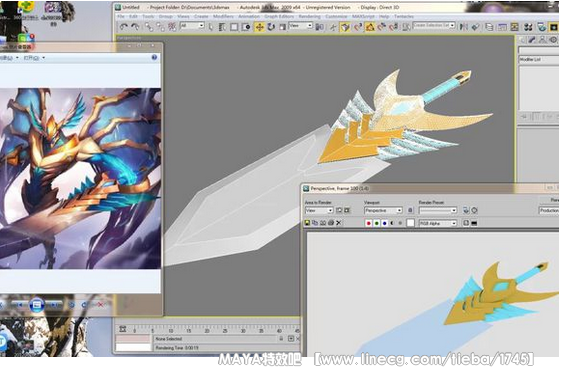This screenshot has width=568, height=376.
Task: Pick the Rectangular Selection Region tool
Action: click(x=234, y=27)
